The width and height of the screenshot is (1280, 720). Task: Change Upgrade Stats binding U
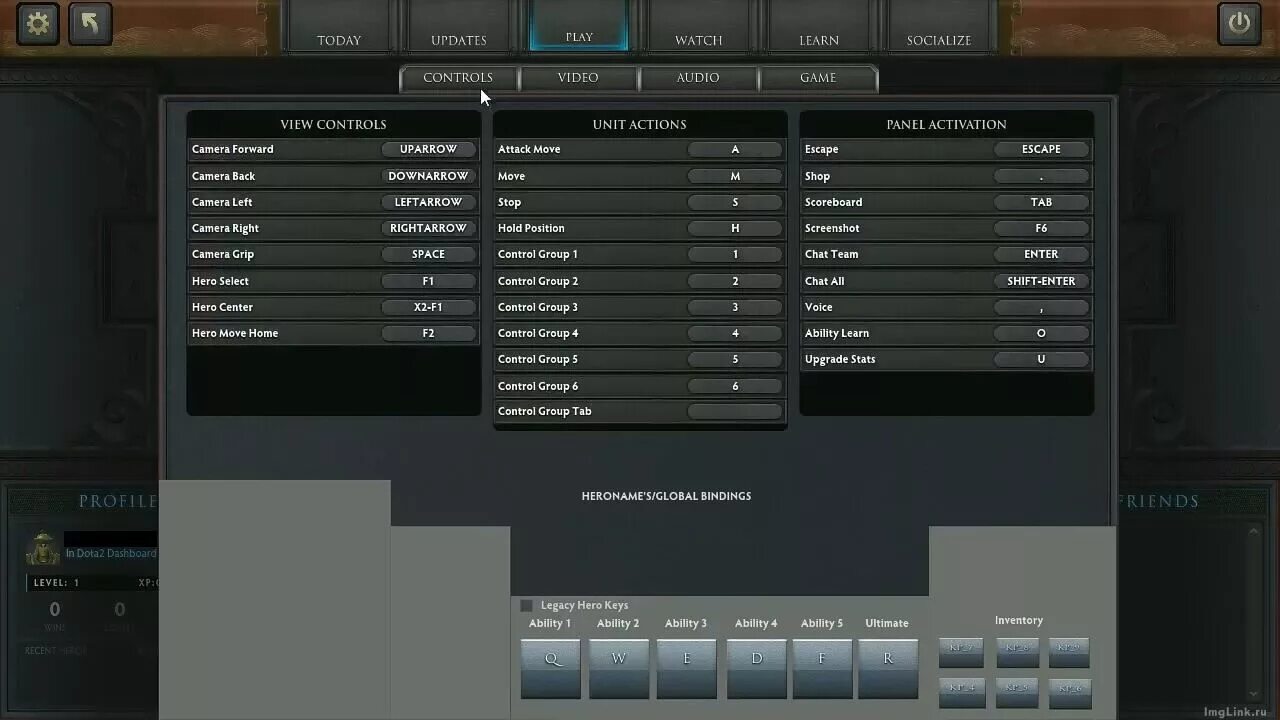[1041, 359]
